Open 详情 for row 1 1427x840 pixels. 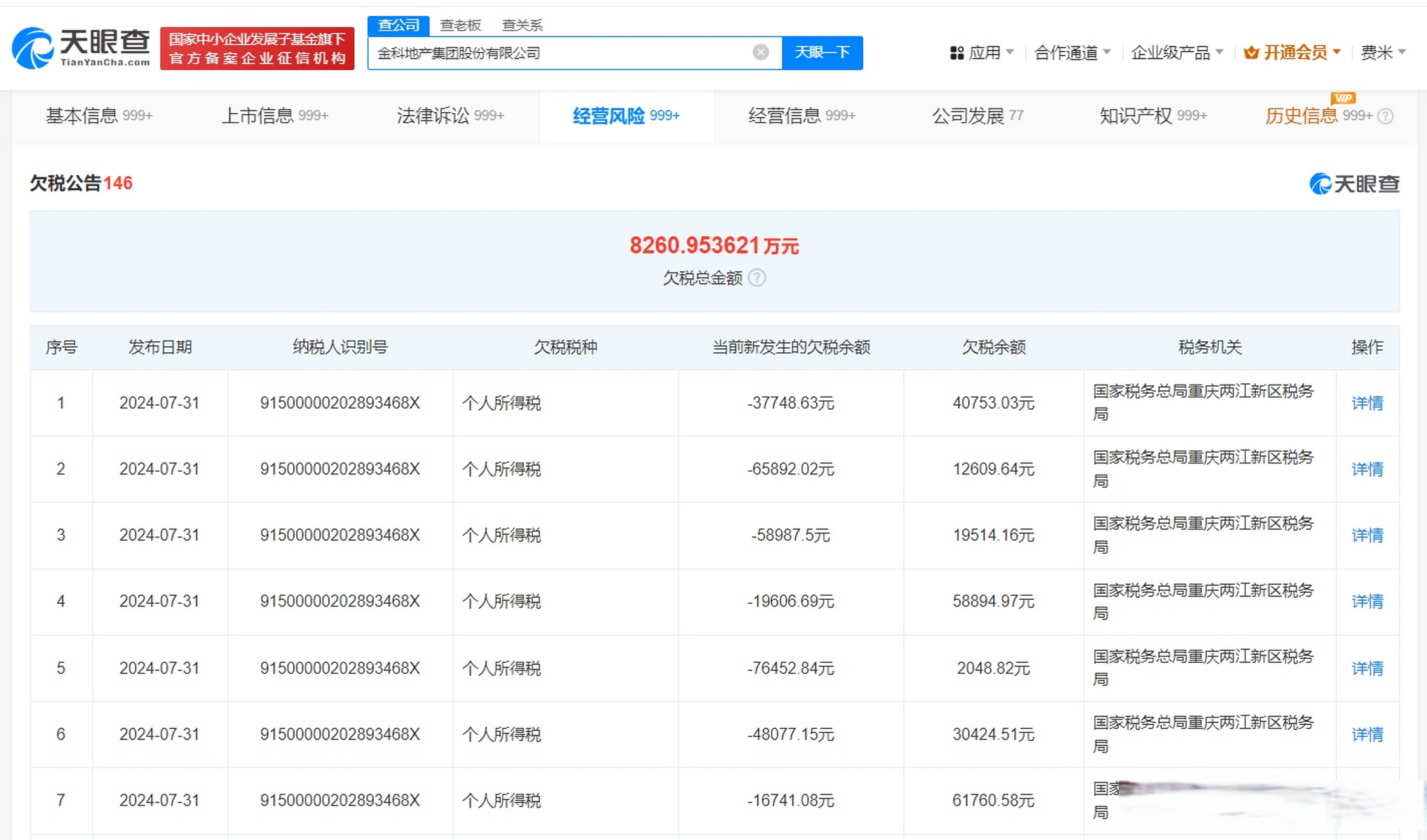point(1367,403)
